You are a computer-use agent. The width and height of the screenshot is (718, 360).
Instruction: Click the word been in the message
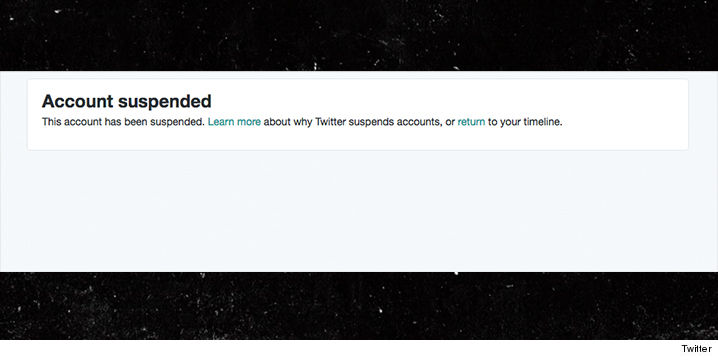(136, 122)
